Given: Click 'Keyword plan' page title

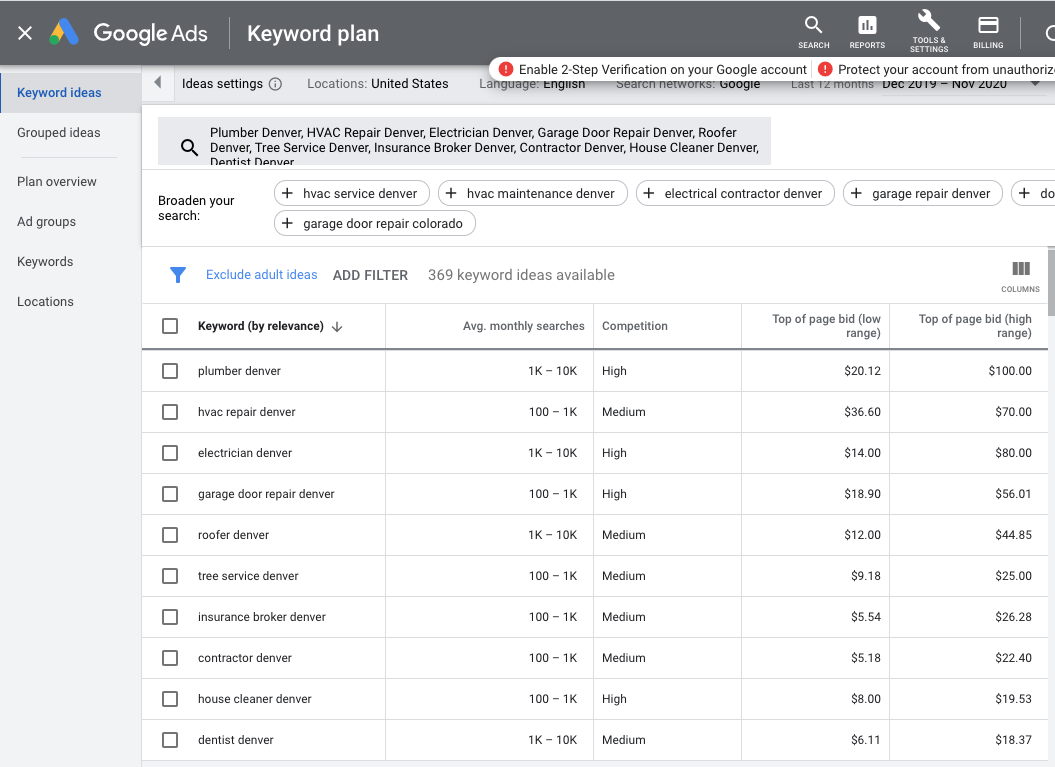Looking at the screenshot, I should click(x=313, y=33).
